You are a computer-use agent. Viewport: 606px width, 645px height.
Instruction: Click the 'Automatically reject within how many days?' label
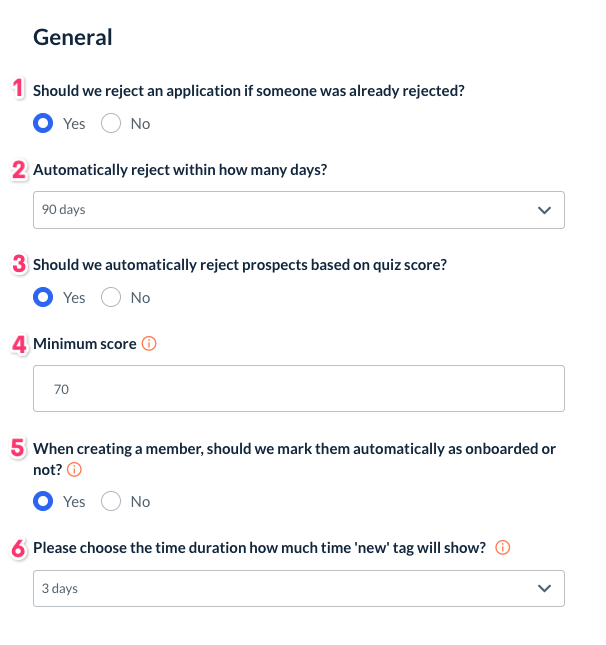(x=180, y=170)
